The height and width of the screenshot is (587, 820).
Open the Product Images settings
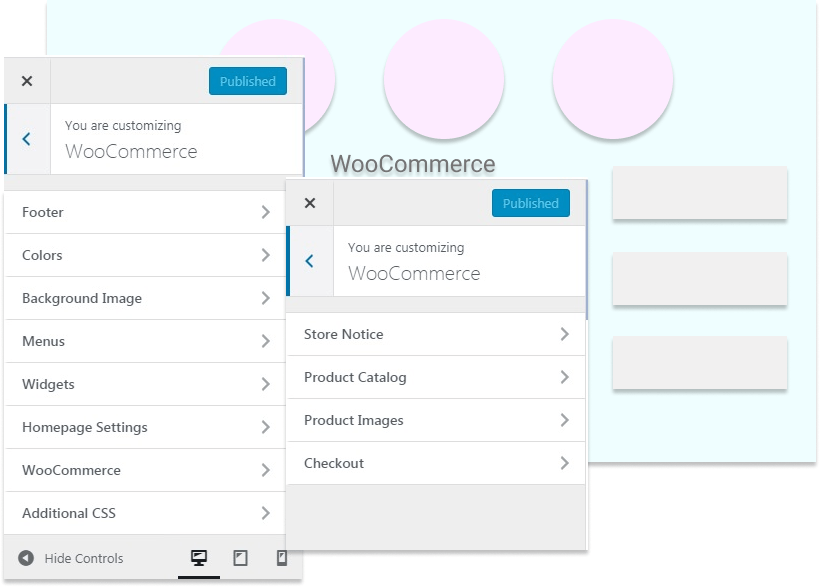pos(436,420)
